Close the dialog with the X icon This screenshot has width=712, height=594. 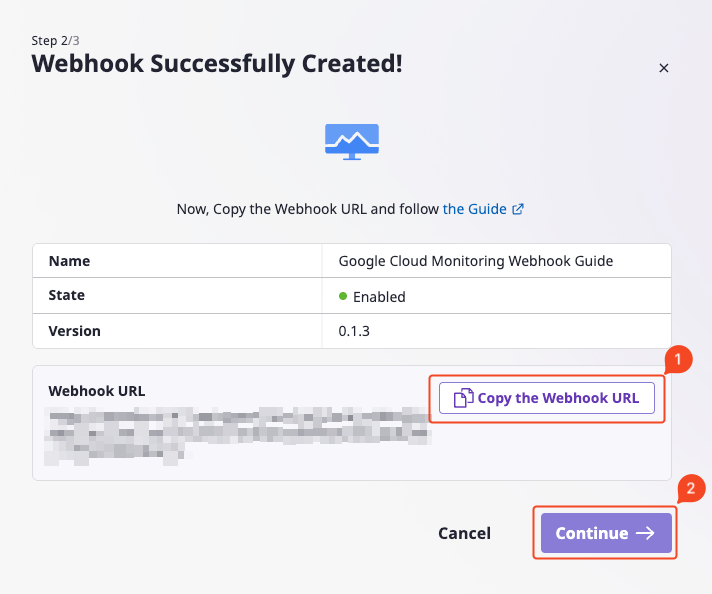(x=664, y=68)
